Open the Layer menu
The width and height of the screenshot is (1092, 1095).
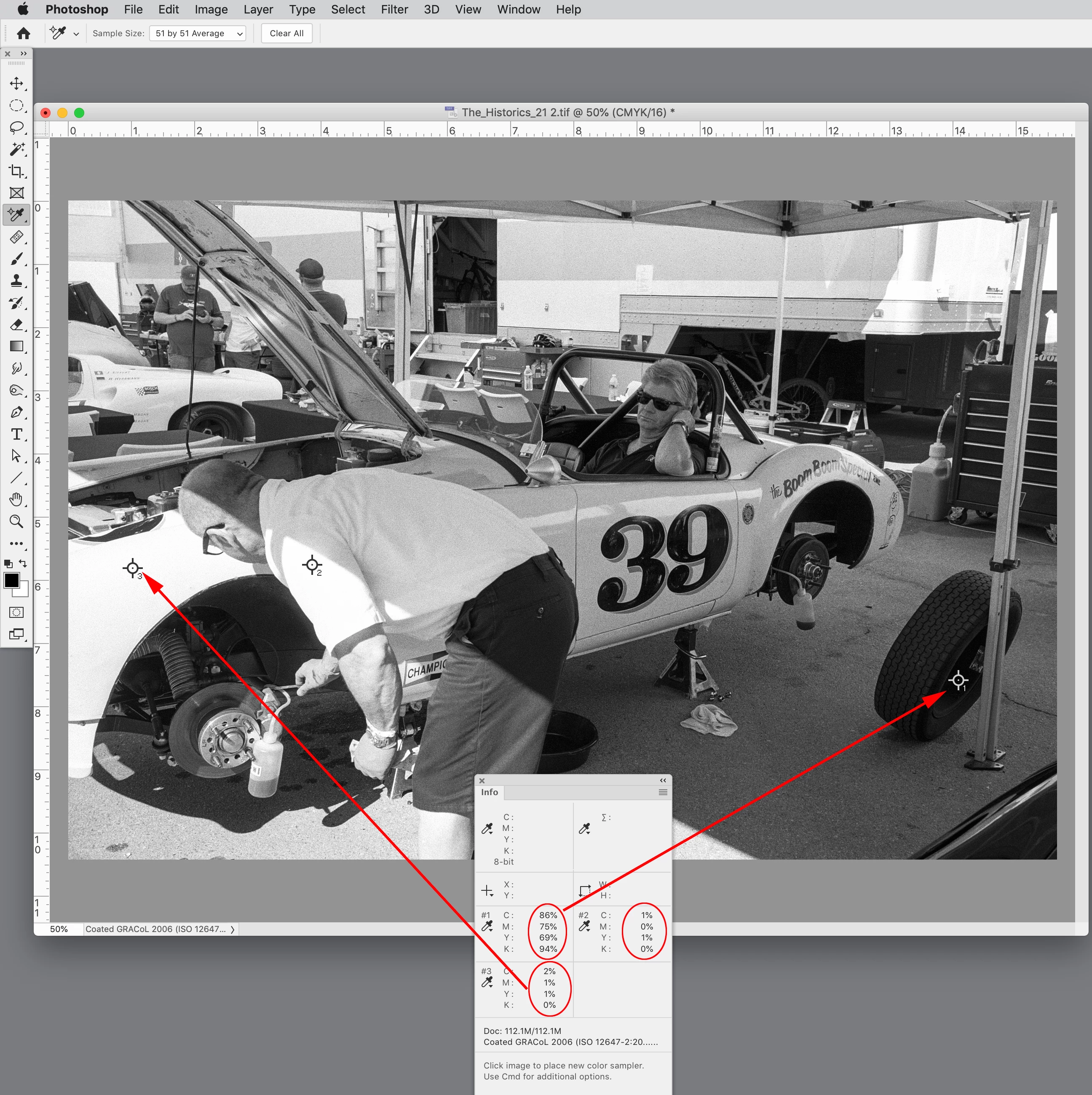tap(258, 10)
